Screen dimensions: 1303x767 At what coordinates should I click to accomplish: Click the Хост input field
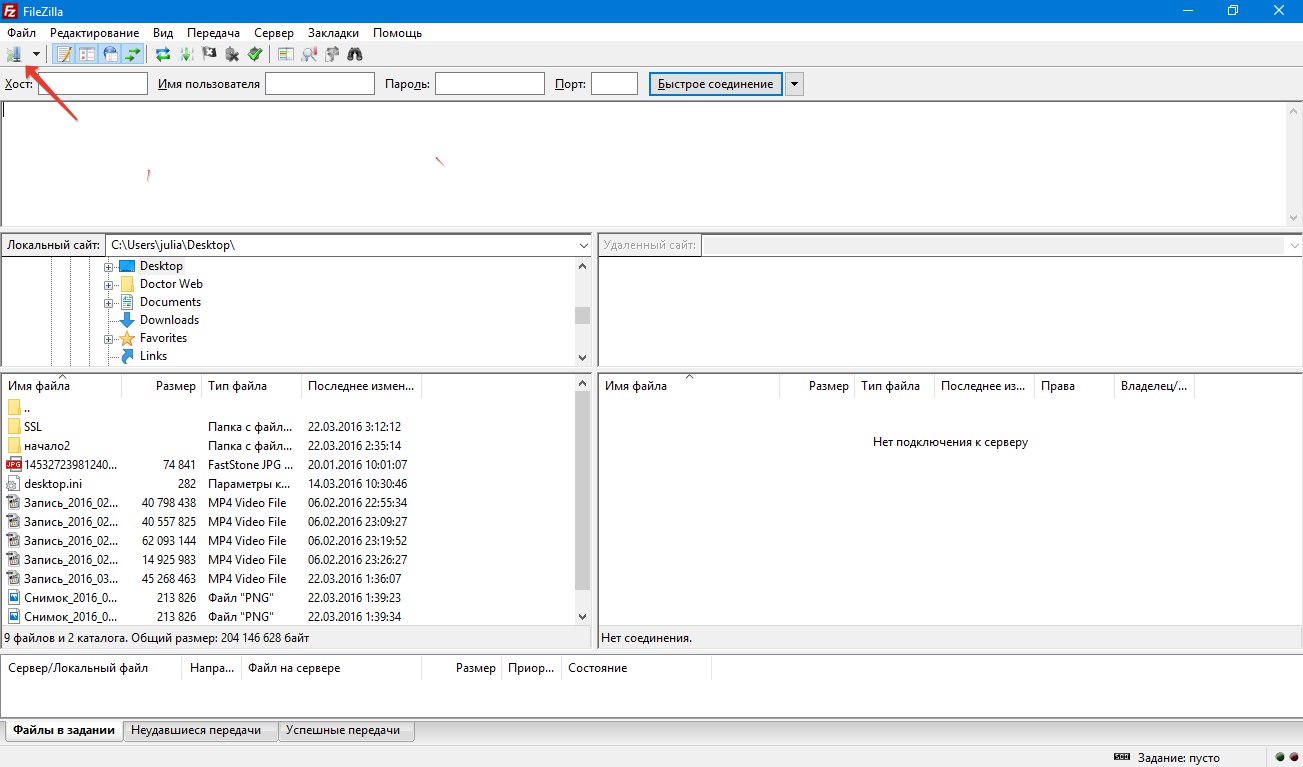click(x=92, y=84)
